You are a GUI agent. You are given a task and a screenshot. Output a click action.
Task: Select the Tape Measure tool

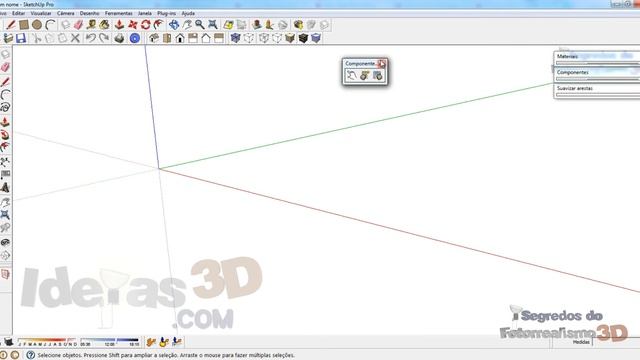tap(91, 25)
